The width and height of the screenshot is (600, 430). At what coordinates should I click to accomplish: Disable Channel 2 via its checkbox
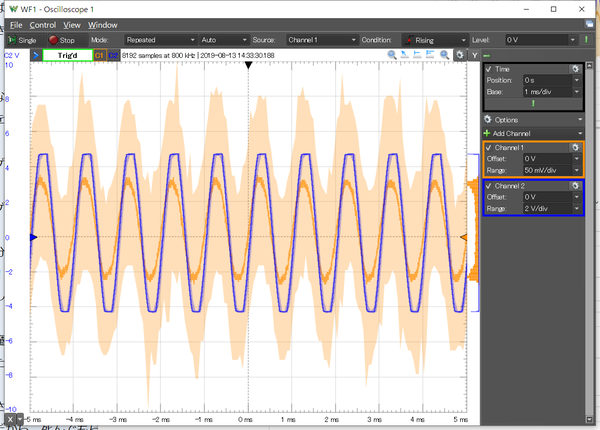pos(488,186)
